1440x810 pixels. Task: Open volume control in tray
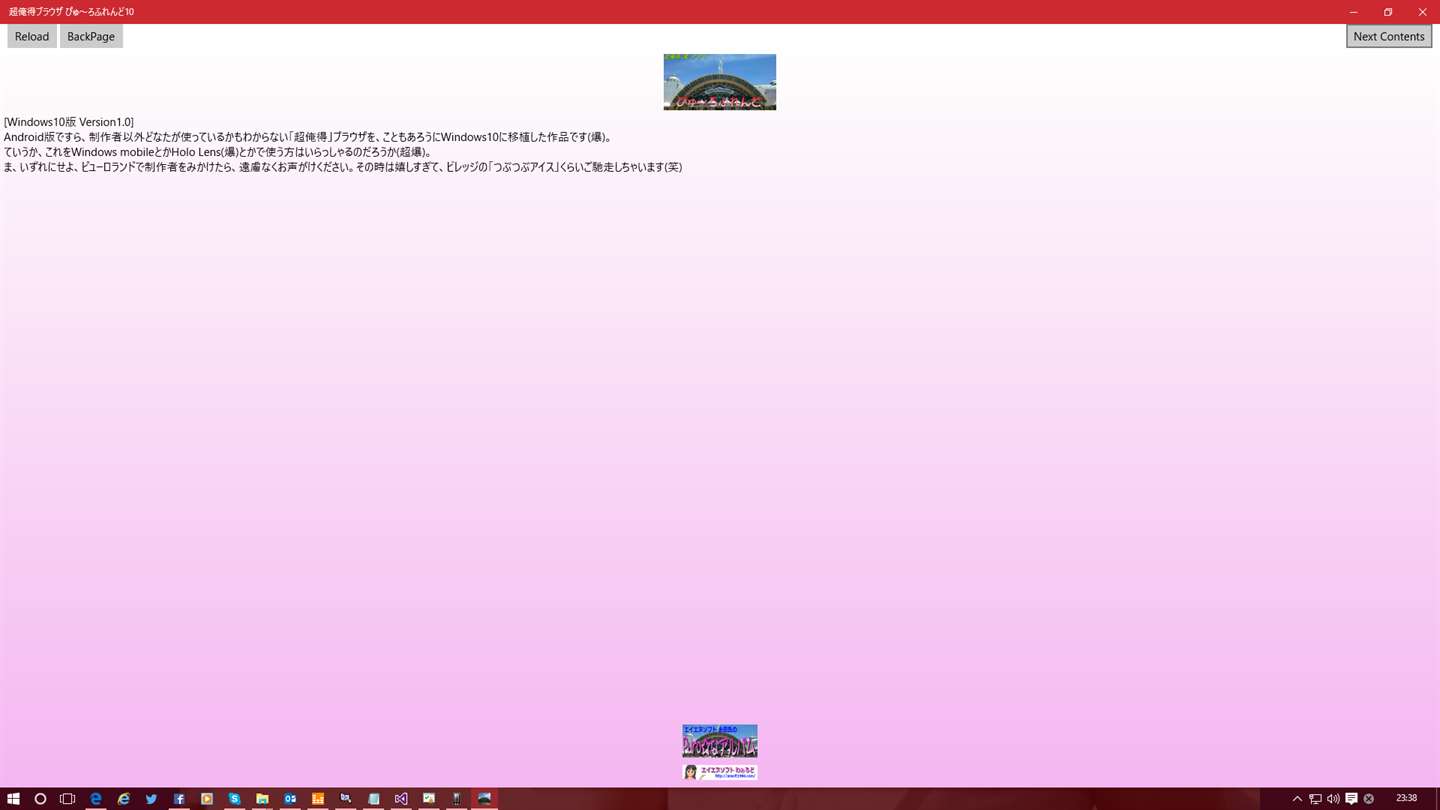click(1333, 799)
